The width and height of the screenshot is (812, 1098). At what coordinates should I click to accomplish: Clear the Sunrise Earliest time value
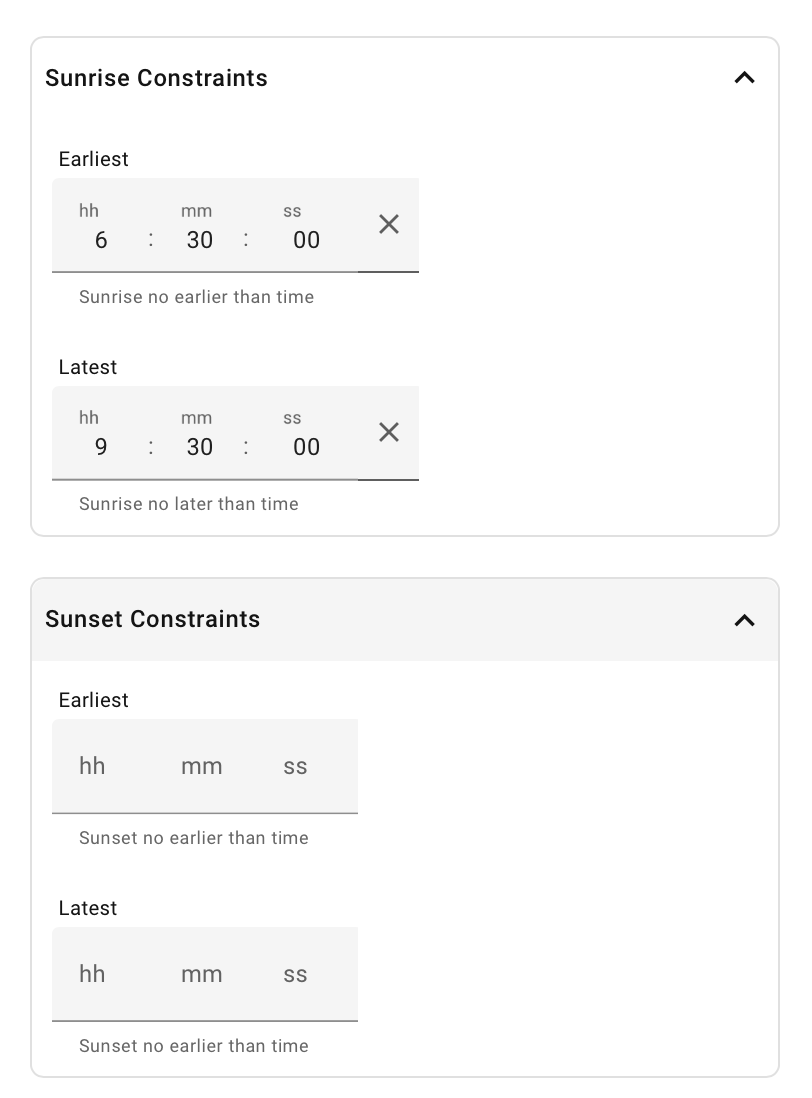point(388,224)
